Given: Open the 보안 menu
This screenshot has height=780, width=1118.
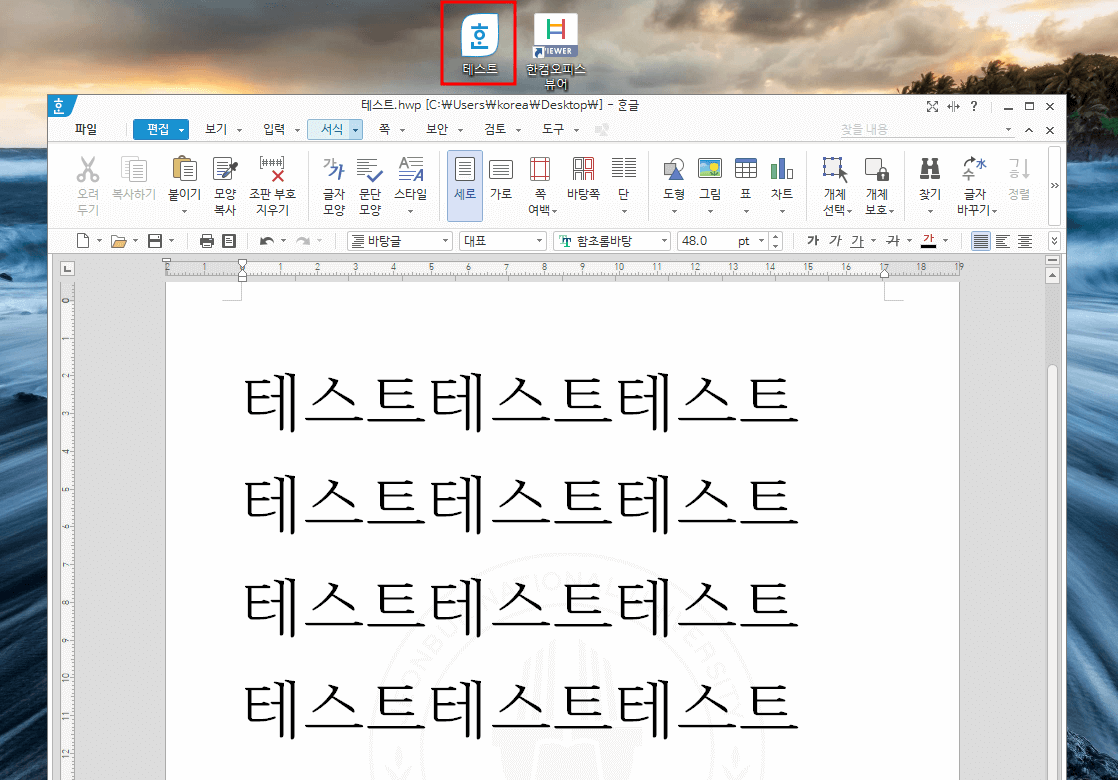Looking at the screenshot, I should pos(437,129).
